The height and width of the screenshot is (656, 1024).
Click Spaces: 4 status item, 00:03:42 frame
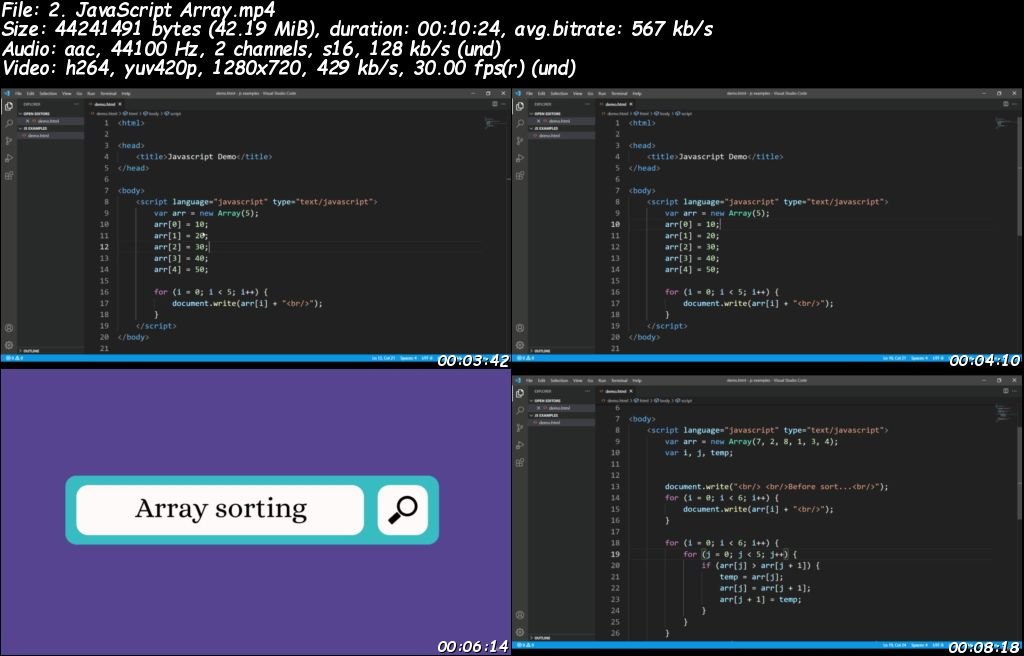pos(408,358)
